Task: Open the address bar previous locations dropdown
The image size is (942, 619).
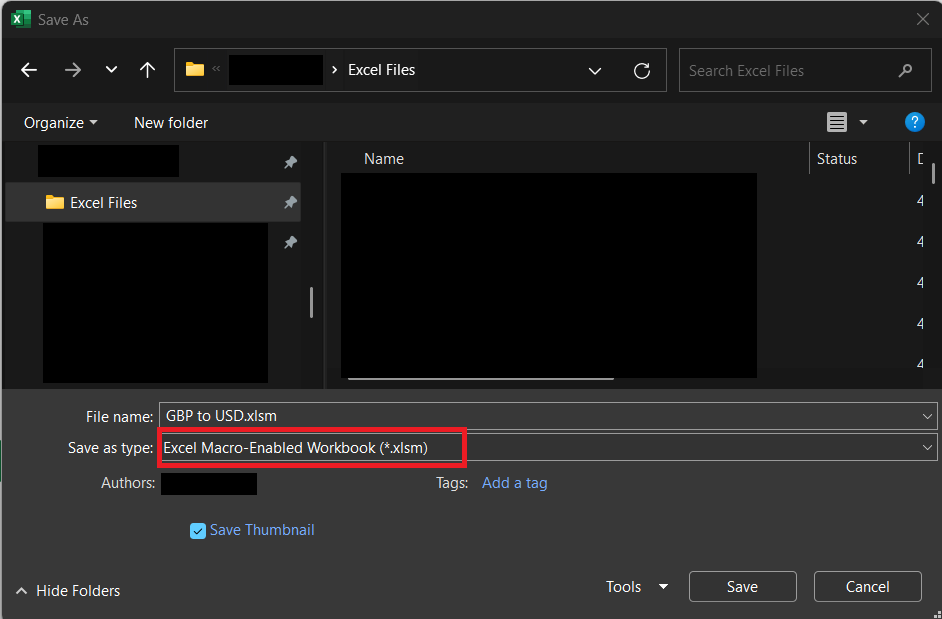Action: (595, 71)
